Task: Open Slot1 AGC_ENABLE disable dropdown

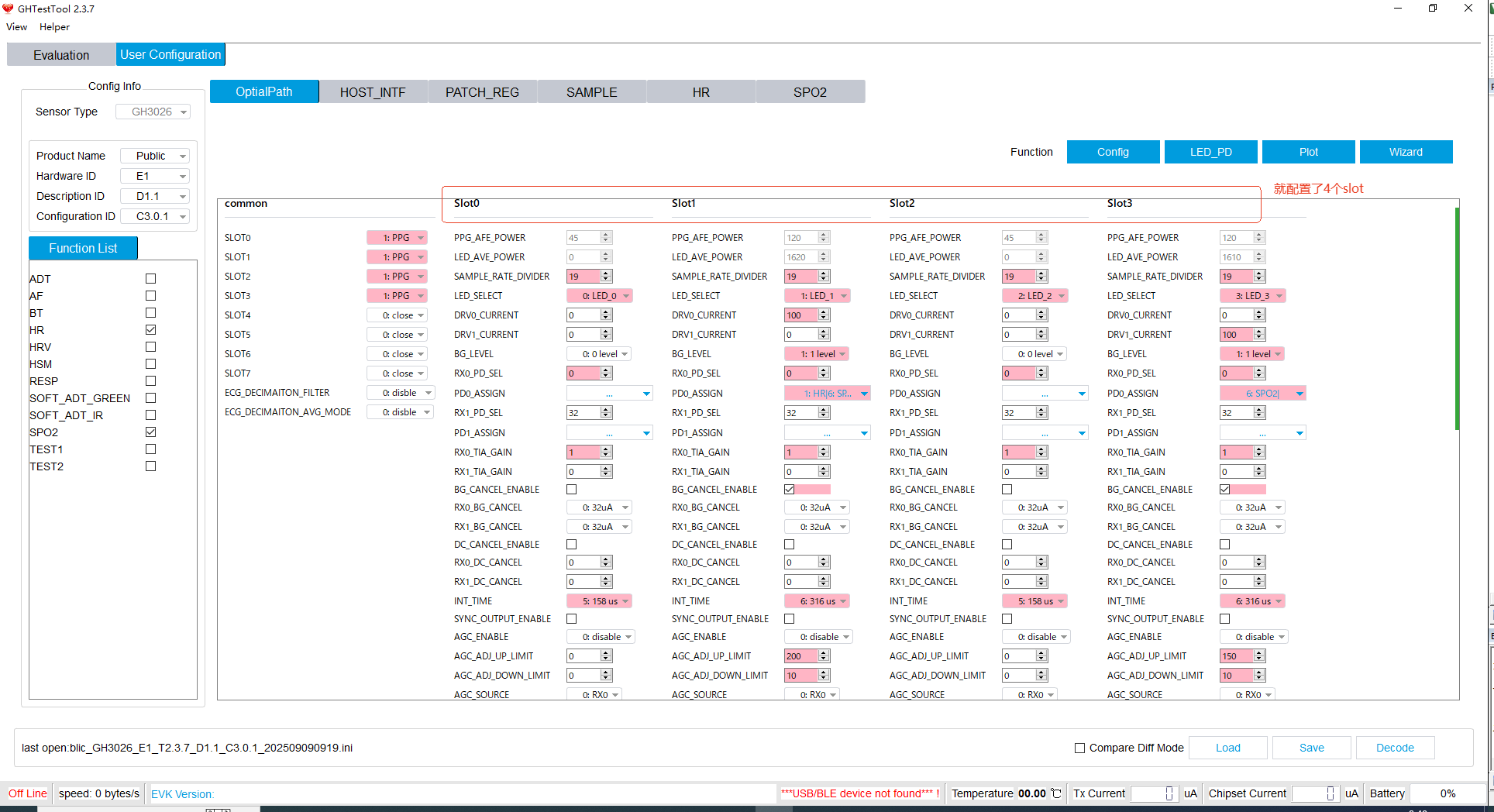Action: (x=819, y=636)
